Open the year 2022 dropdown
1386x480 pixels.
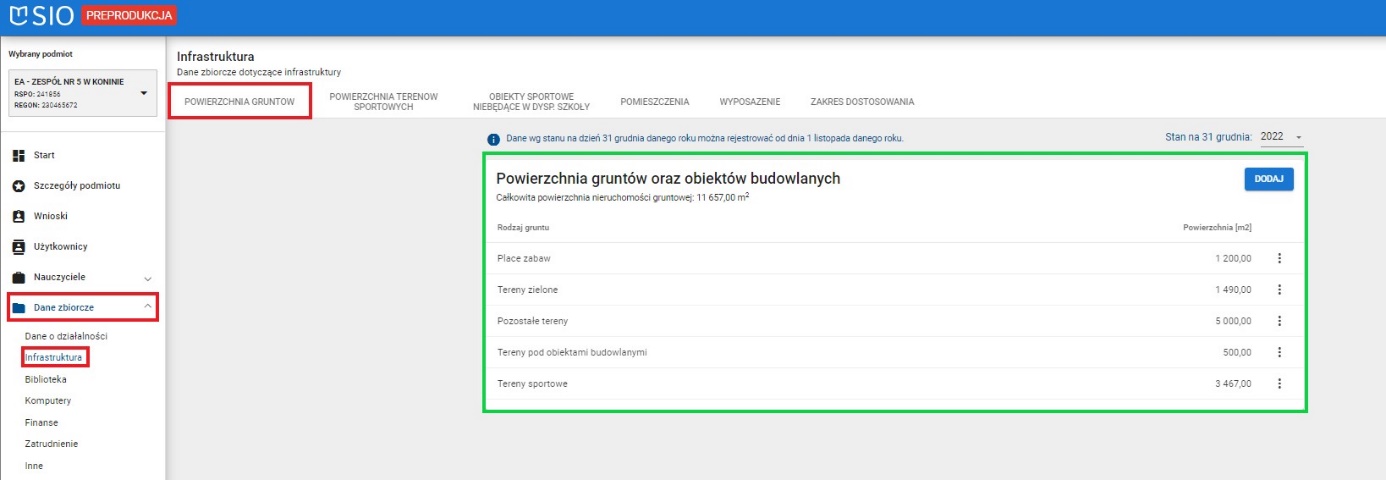pos(1281,137)
